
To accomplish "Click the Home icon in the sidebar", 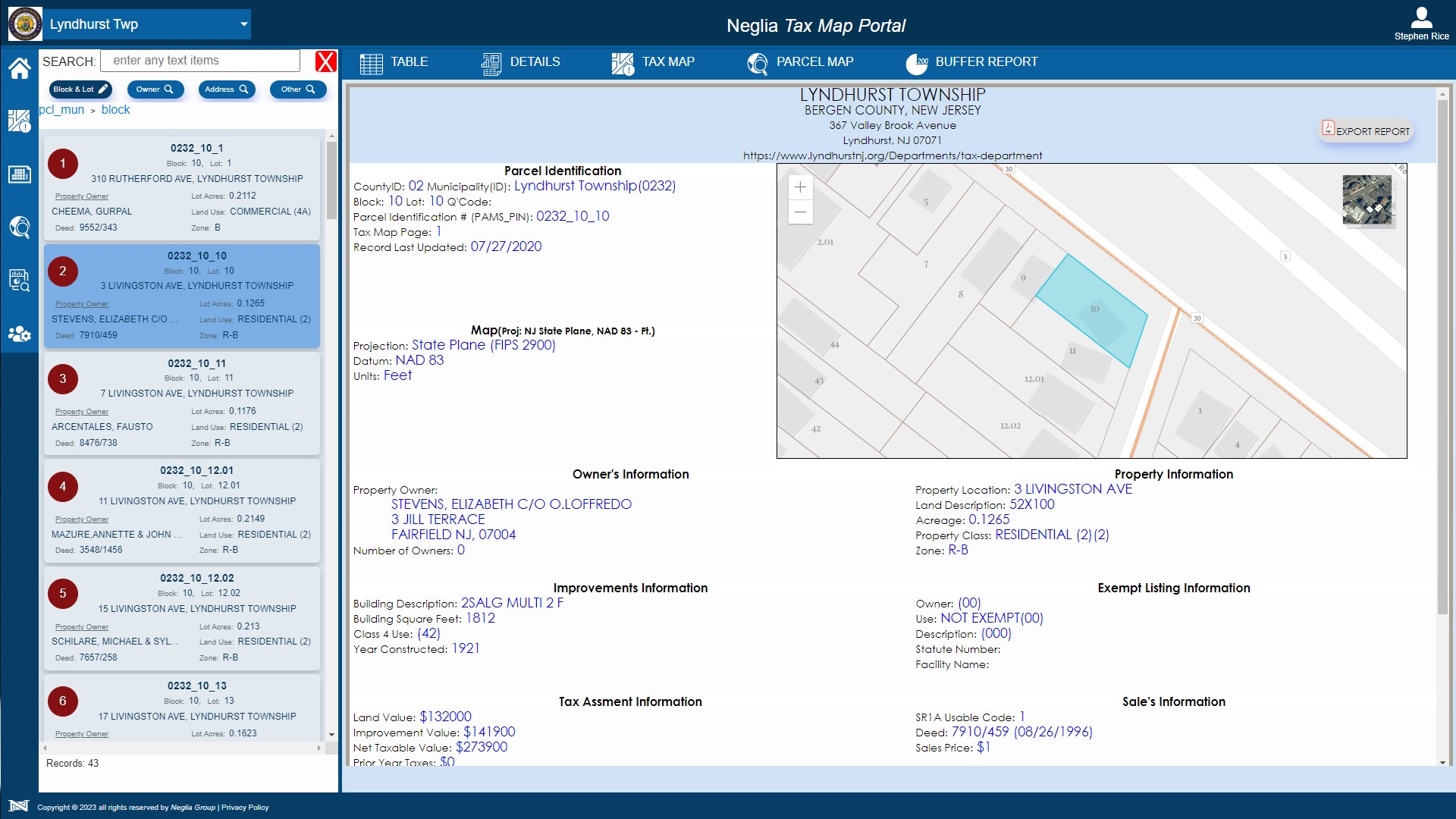I will point(20,69).
